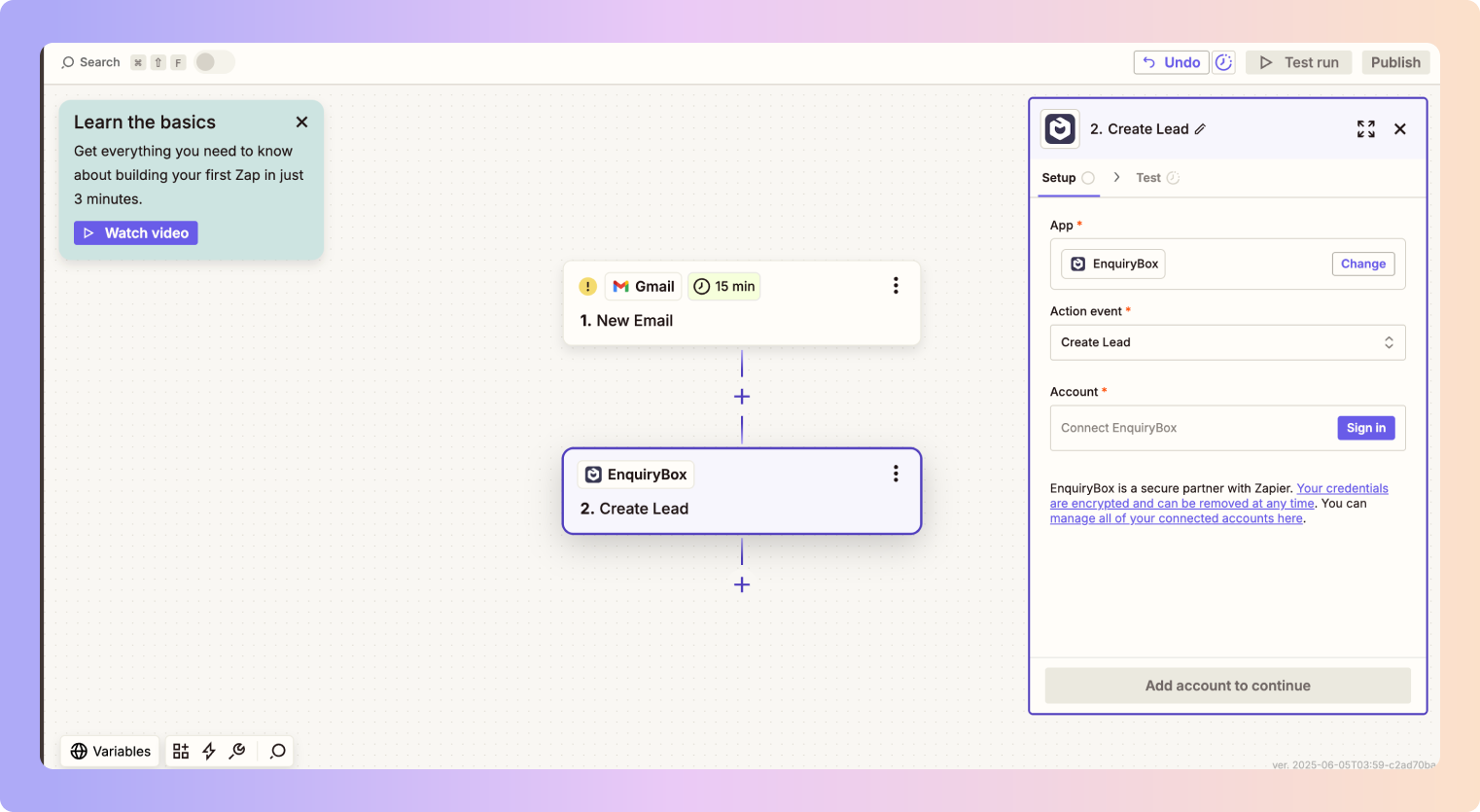Toggle the switch next to Search shortcut
Viewport: 1480px width, 812px height.
pyautogui.click(x=214, y=62)
